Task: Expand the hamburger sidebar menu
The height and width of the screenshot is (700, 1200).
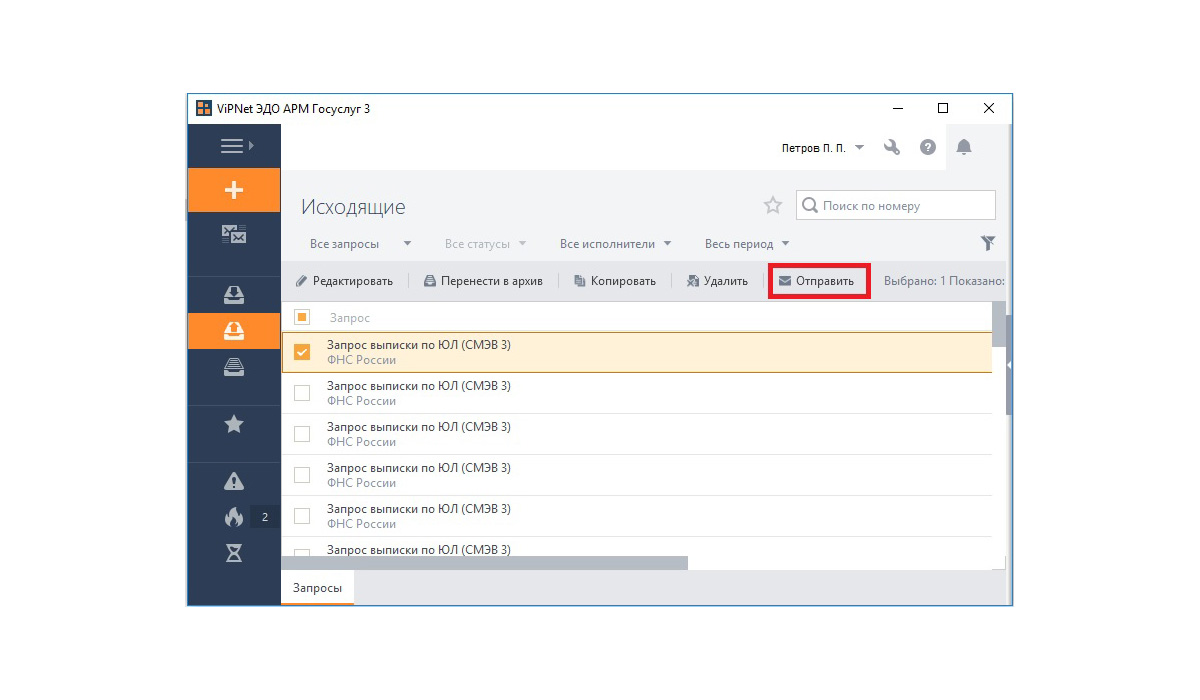Action: 236,146
